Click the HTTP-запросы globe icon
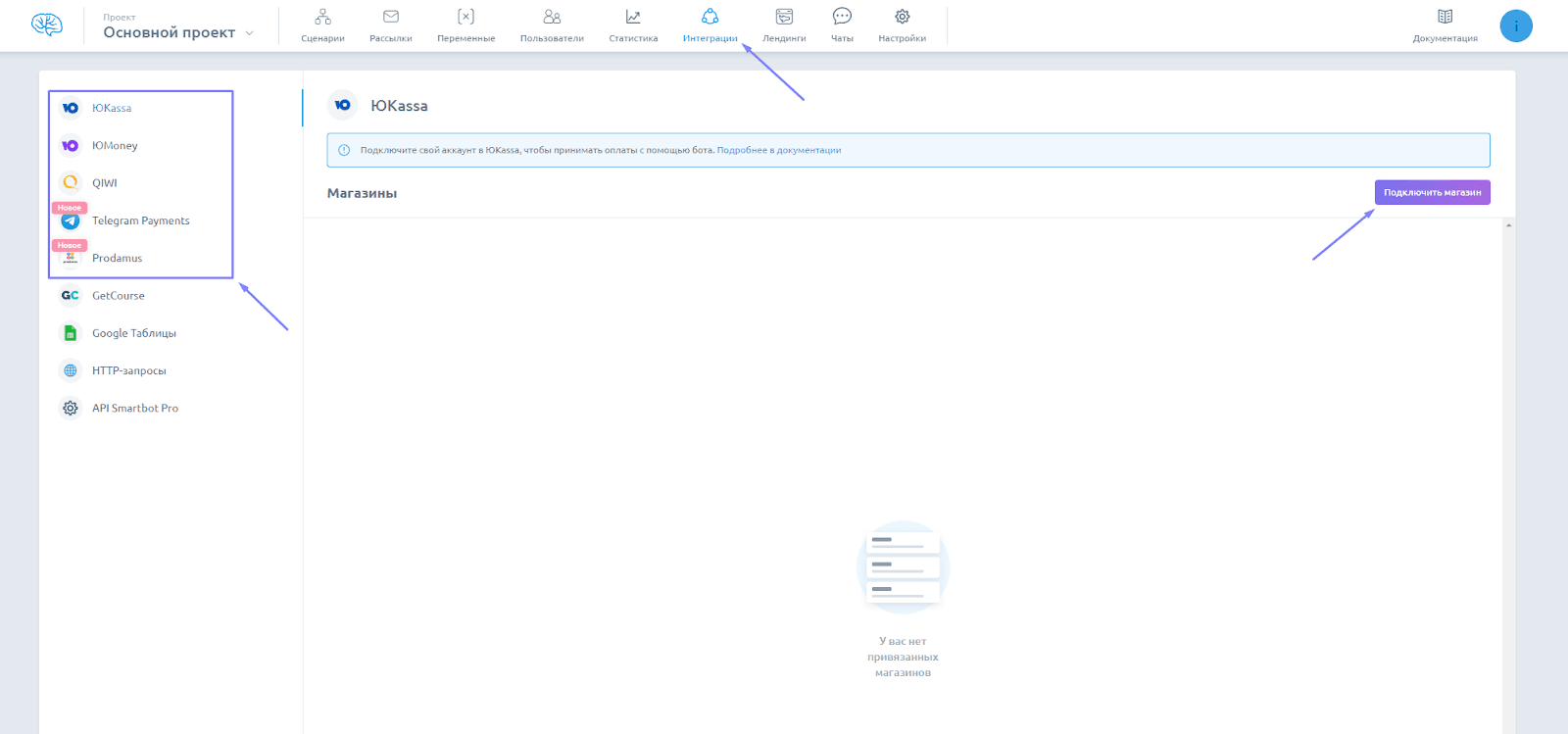The image size is (1568, 734). click(x=71, y=370)
